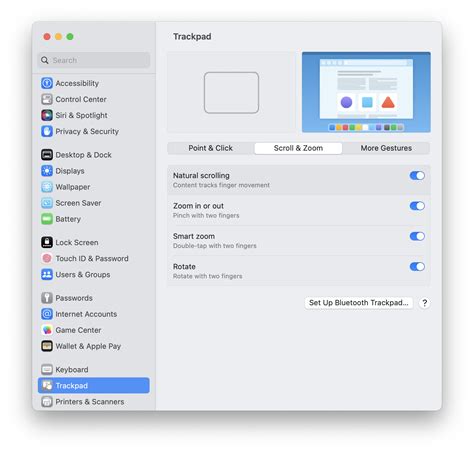The height and width of the screenshot is (453, 474).
Task: Open the Accessibility sidebar icon
Action: point(47,83)
